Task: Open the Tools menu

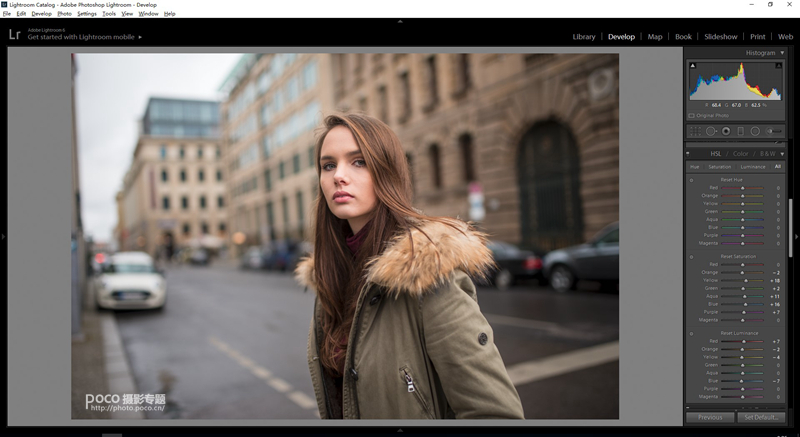Action: (109, 14)
